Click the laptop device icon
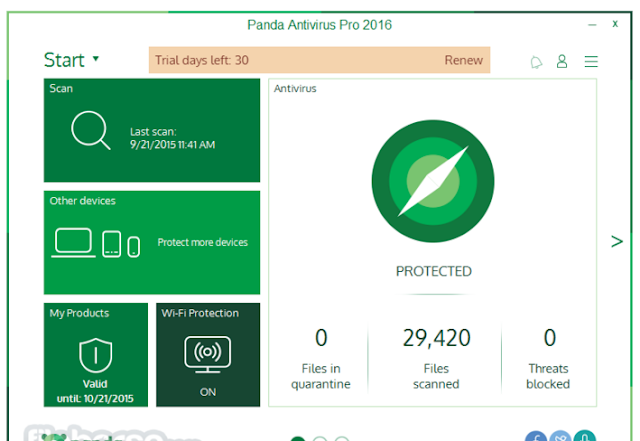Image resolution: width=640 pixels, height=441 pixels. [x=73, y=243]
